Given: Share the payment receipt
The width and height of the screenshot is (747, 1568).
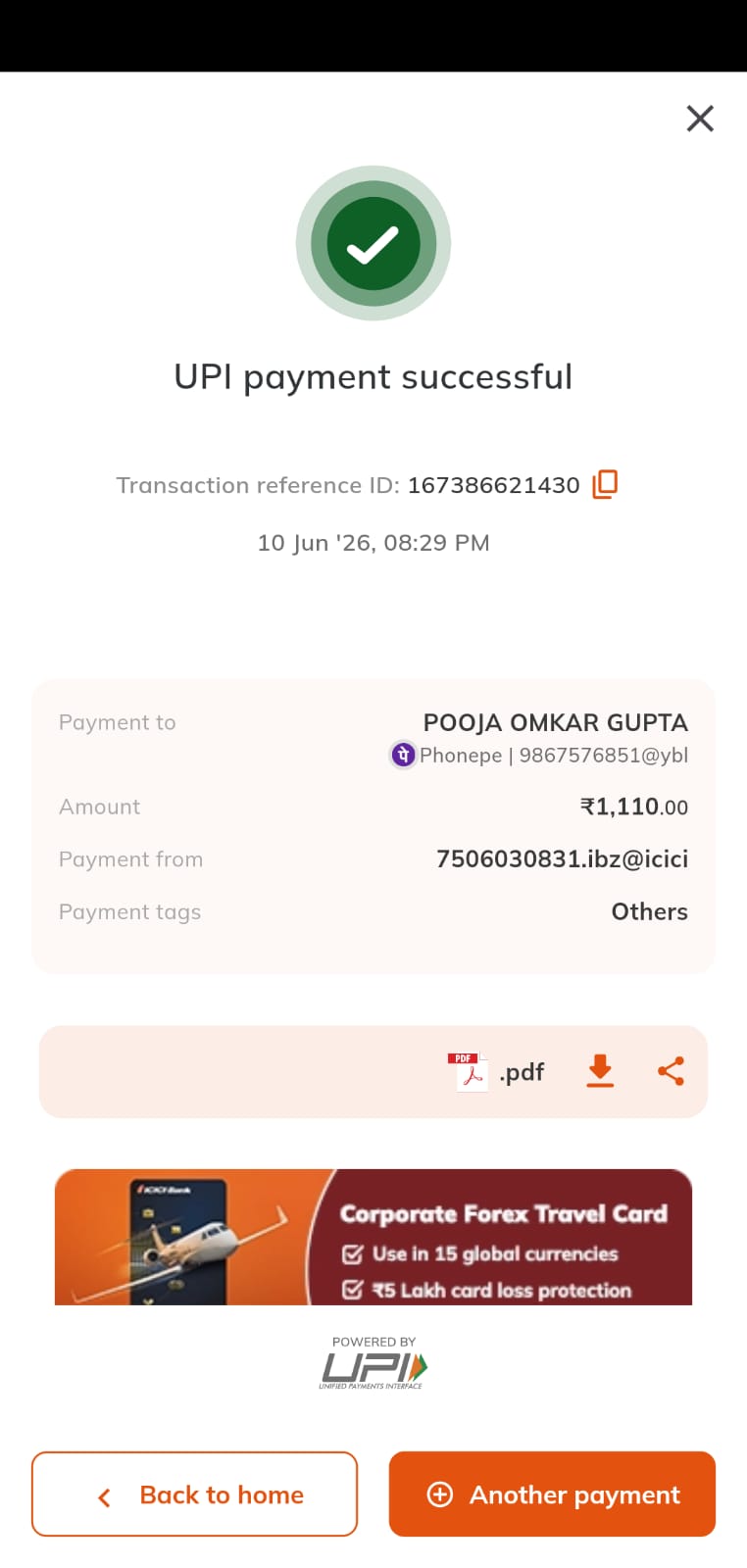Looking at the screenshot, I should [x=671, y=1071].
